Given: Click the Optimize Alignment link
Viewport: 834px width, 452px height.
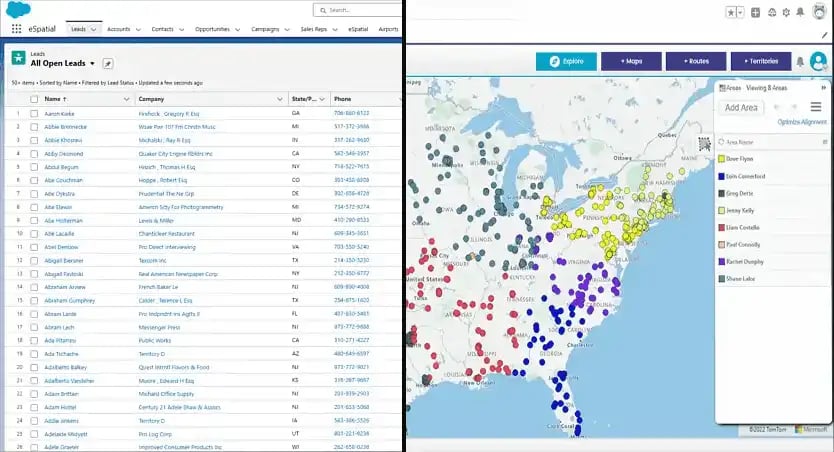Looking at the screenshot, I should point(802,122).
